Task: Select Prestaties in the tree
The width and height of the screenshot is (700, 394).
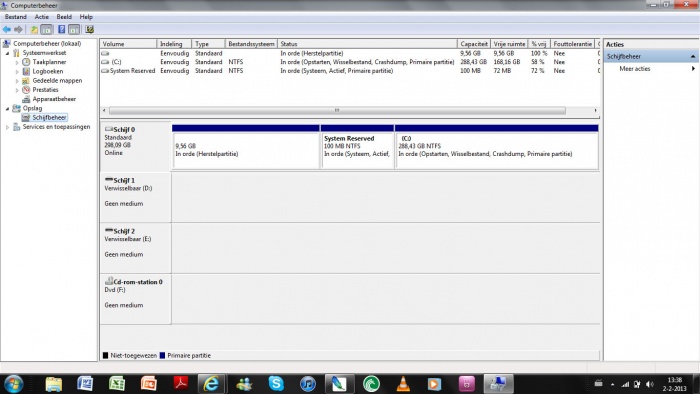Action: (x=45, y=90)
